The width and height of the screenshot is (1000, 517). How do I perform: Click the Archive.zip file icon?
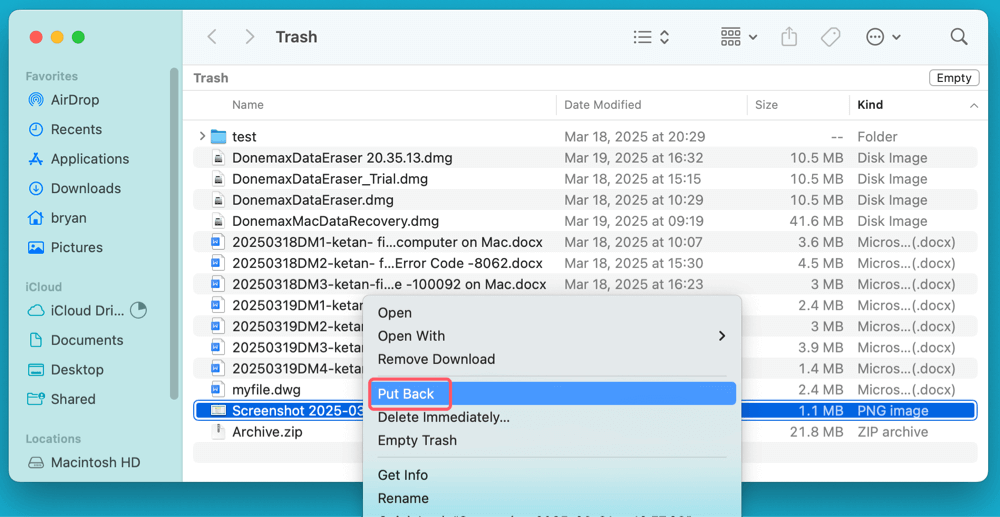tap(219, 432)
